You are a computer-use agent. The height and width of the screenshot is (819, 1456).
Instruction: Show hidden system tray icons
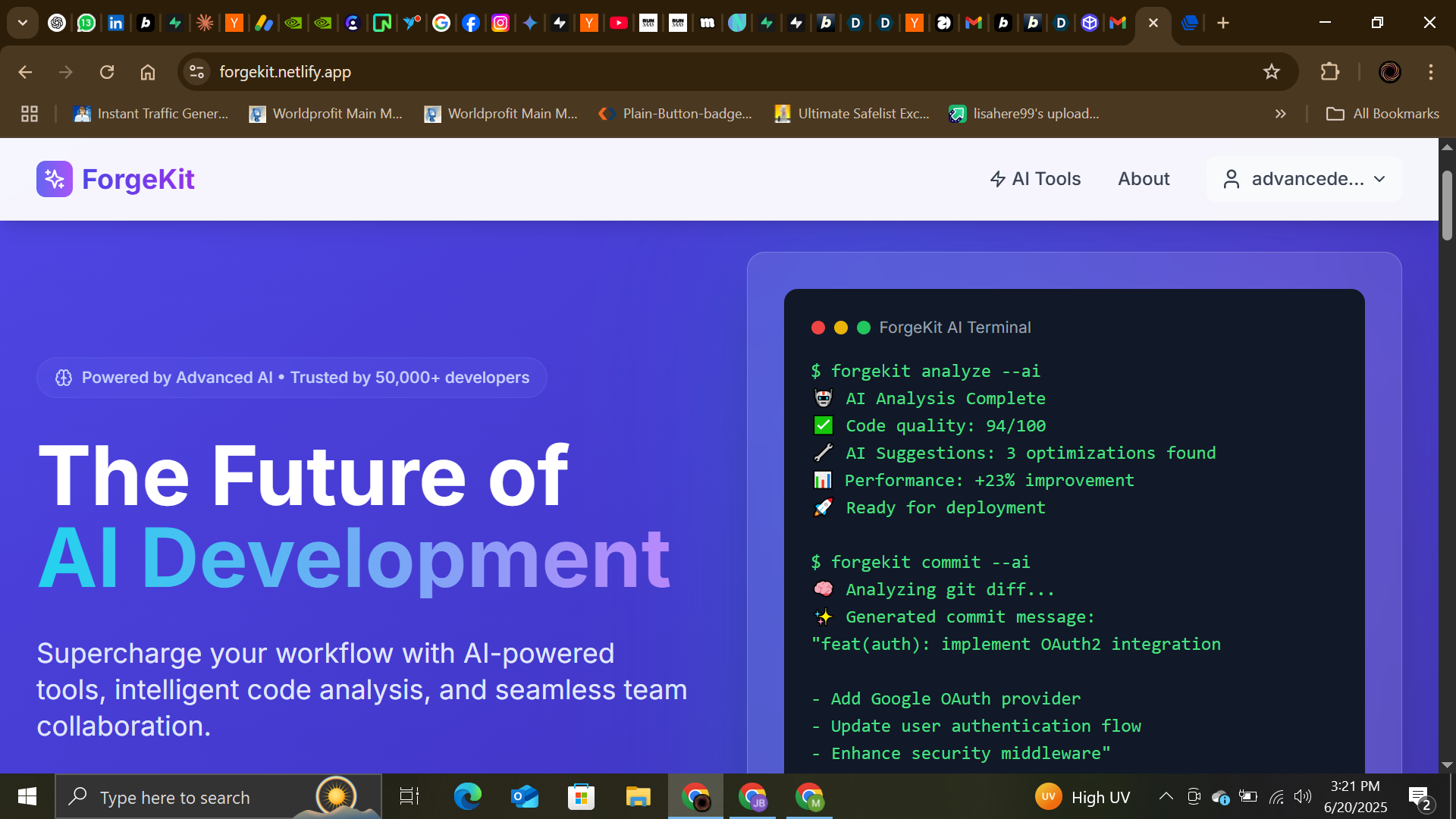click(1166, 796)
